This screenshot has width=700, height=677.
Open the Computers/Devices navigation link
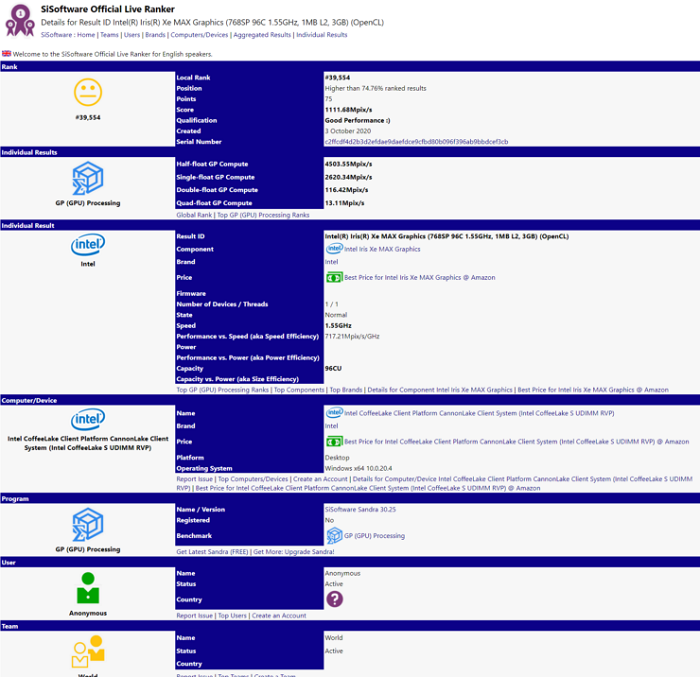199,35
